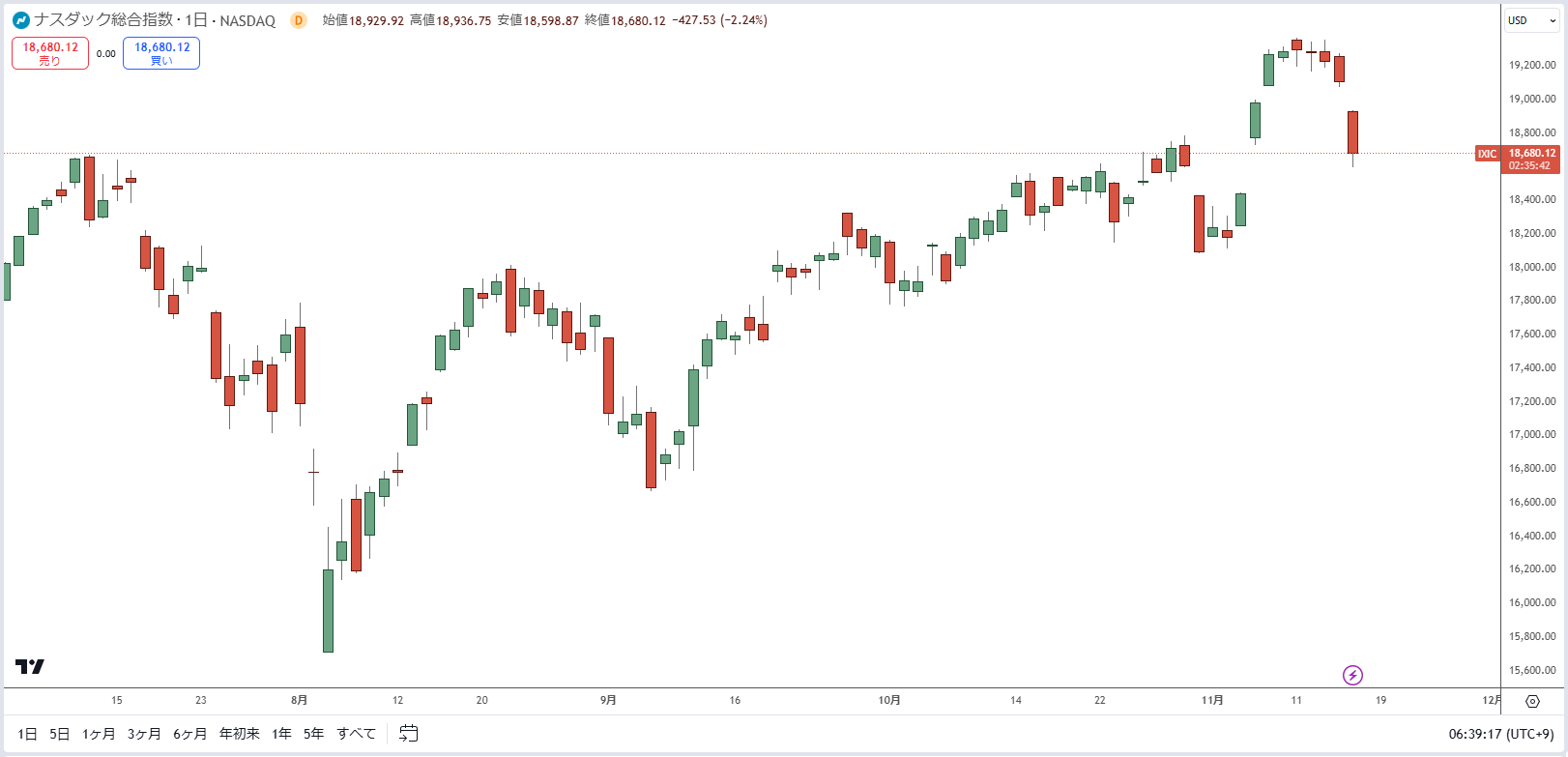The width and height of the screenshot is (1568, 757).
Task: Click the orange D delayed-data badge
Action: pos(299,20)
